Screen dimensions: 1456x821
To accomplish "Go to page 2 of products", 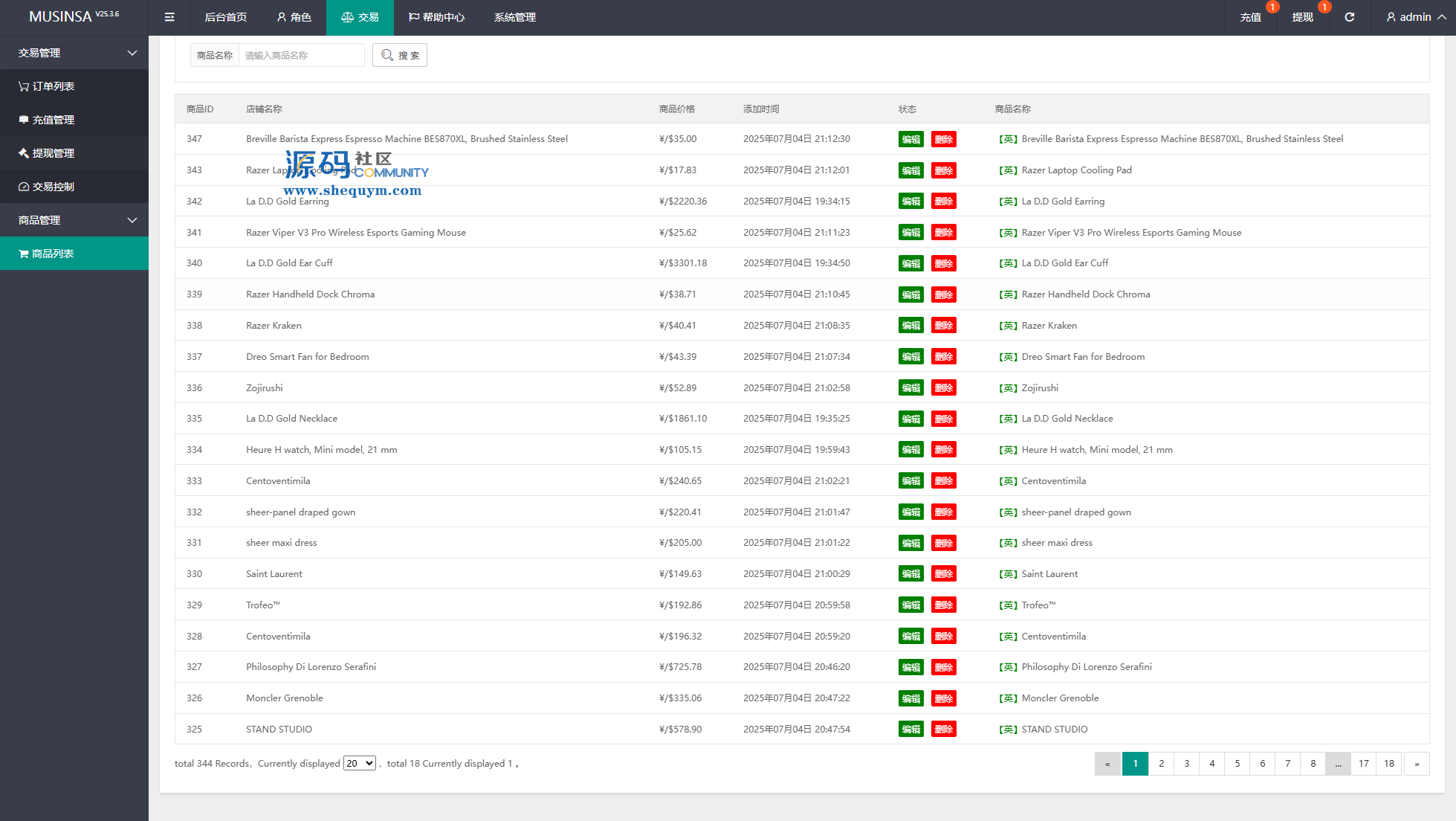I will (x=1161, y=764).
